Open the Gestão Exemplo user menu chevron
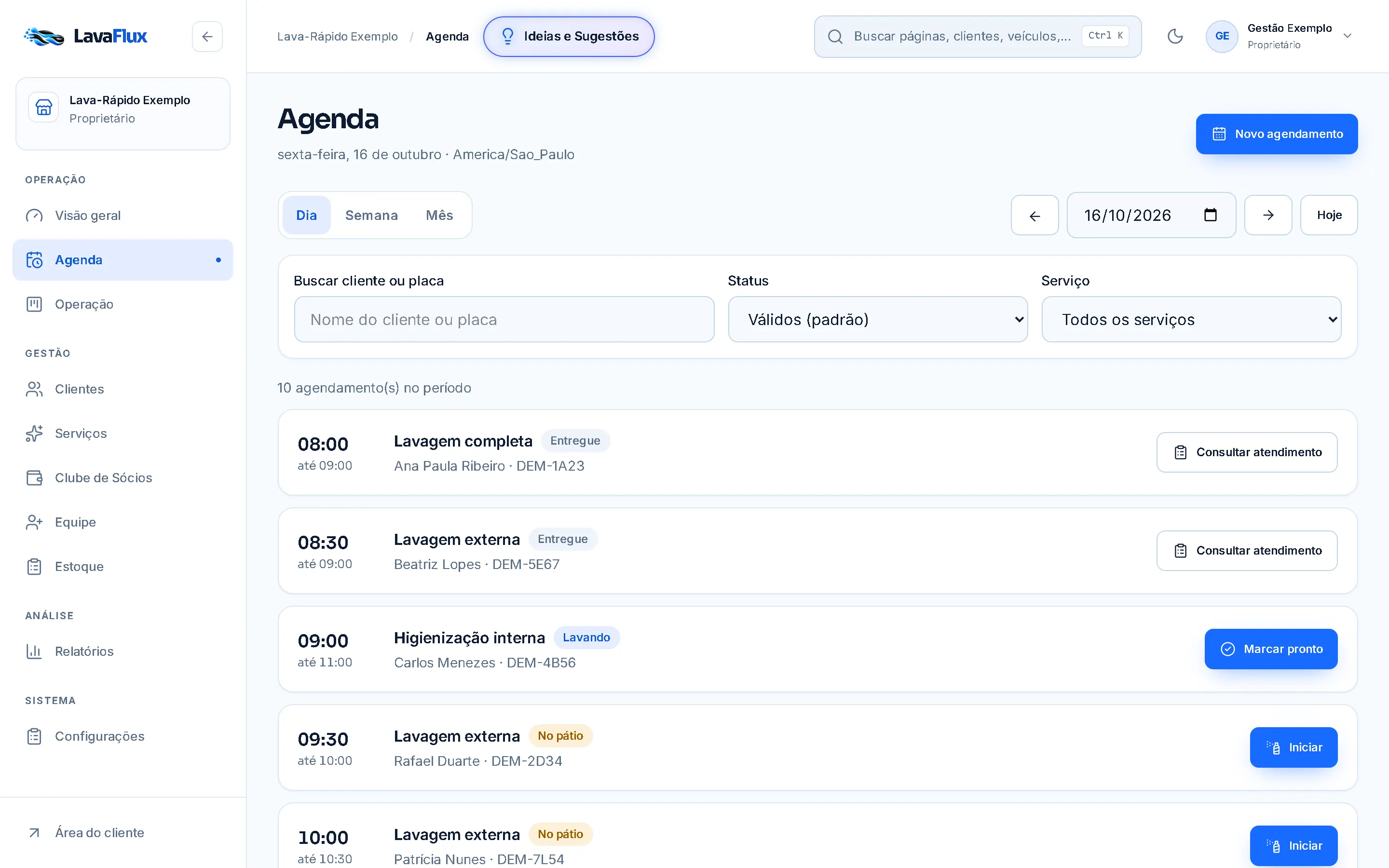Viewport: 1389px width, 868px height. (x=1347, y=36)
